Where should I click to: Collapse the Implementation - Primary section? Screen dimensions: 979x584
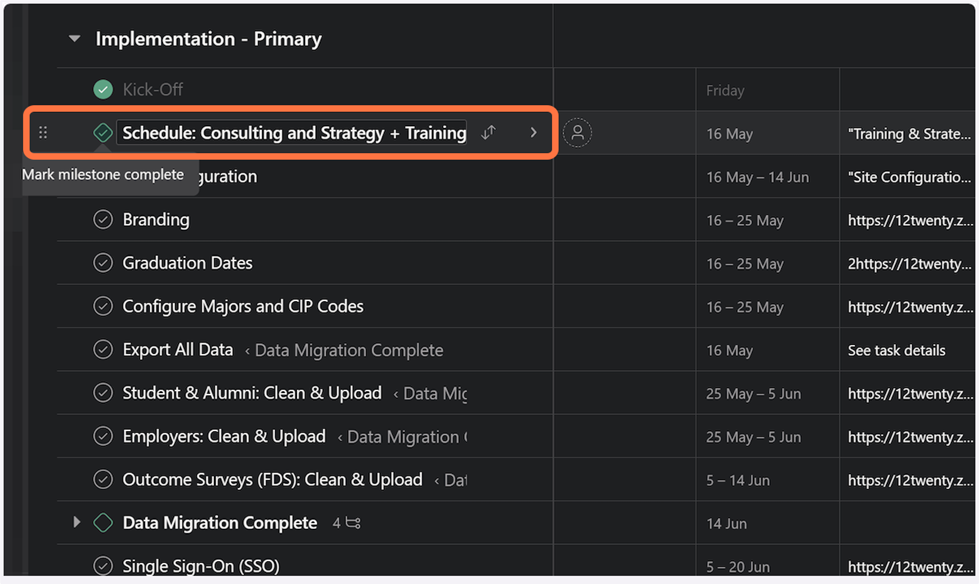click(74, 40)
